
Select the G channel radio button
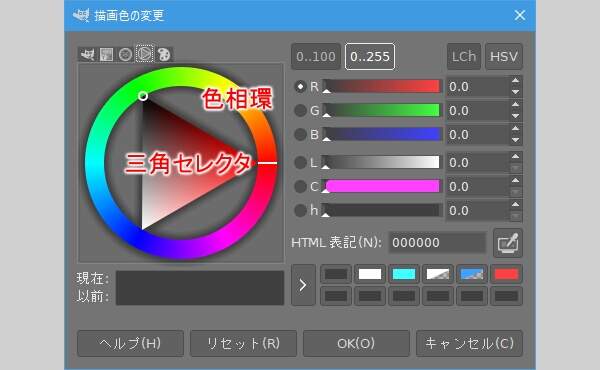pyautogui.click(x=300, y=111)
